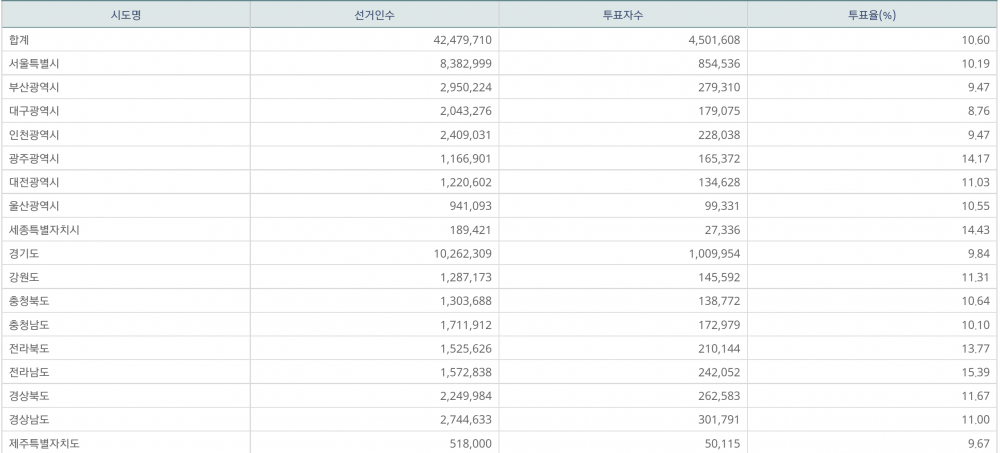Select Seoul's voter count 854,536

click(x=717, y=63)
